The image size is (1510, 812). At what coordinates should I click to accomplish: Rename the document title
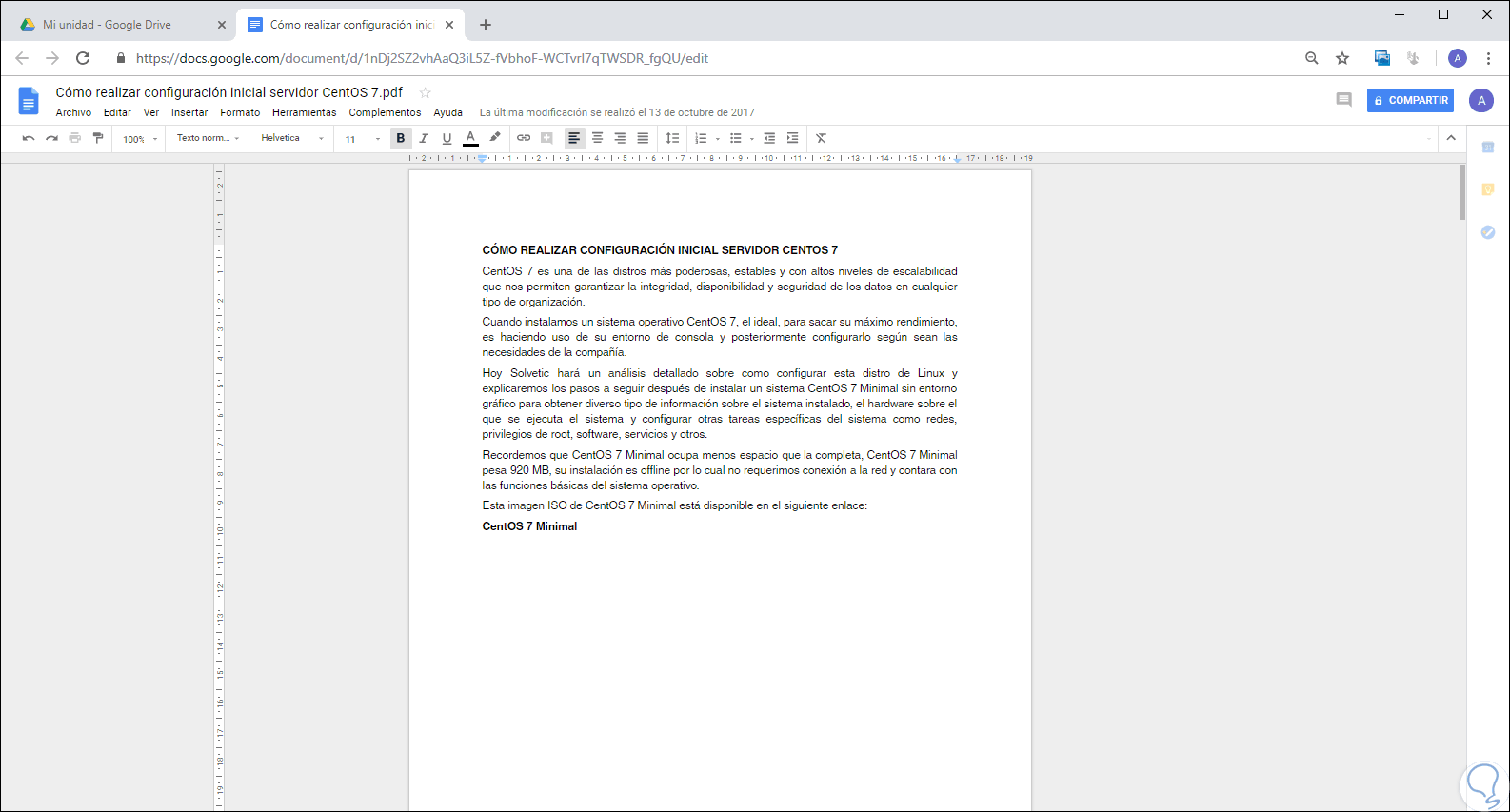(229, 92)
